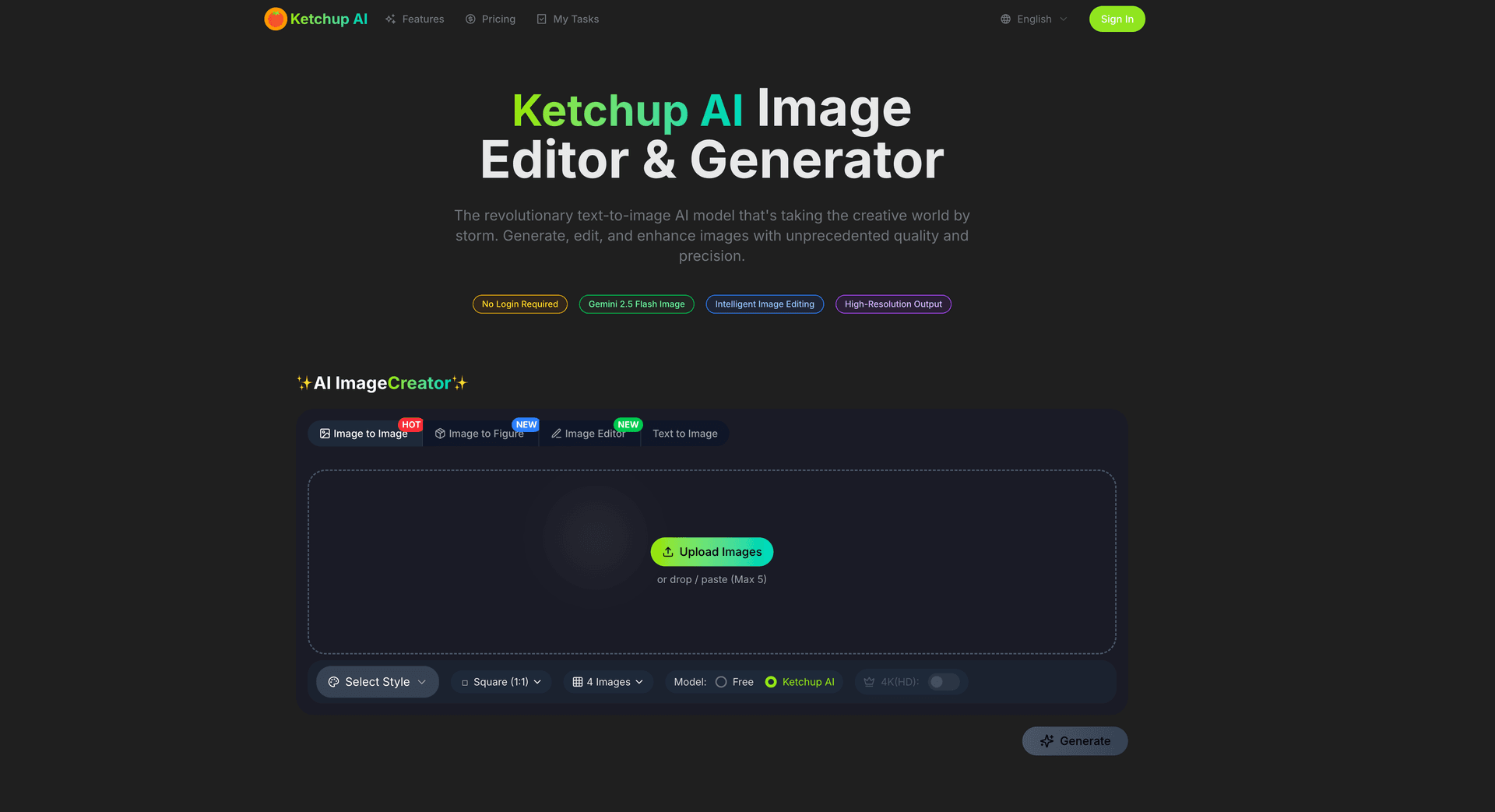The image size is (1495, 812).
Task: Click the crown icon next to 4K(HD)
Action: click(868, 681)
